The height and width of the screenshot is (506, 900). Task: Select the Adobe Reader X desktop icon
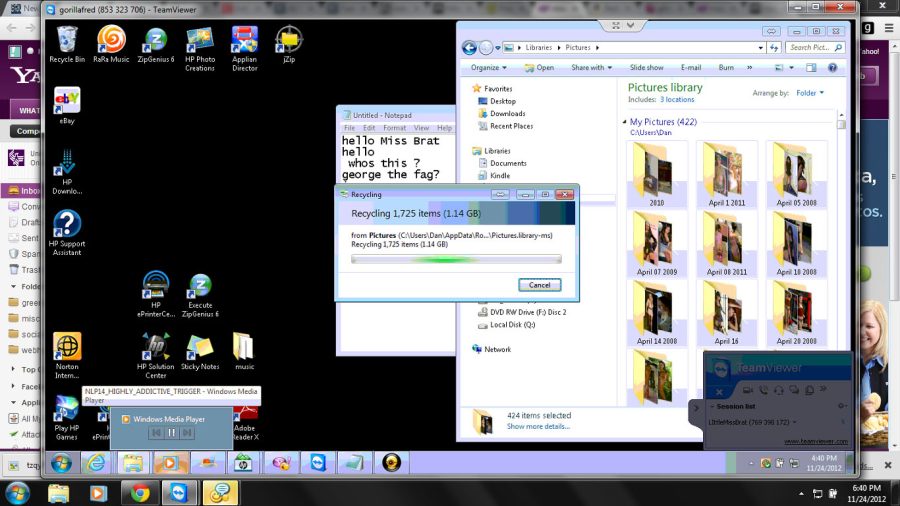click(x=246, y=423)
